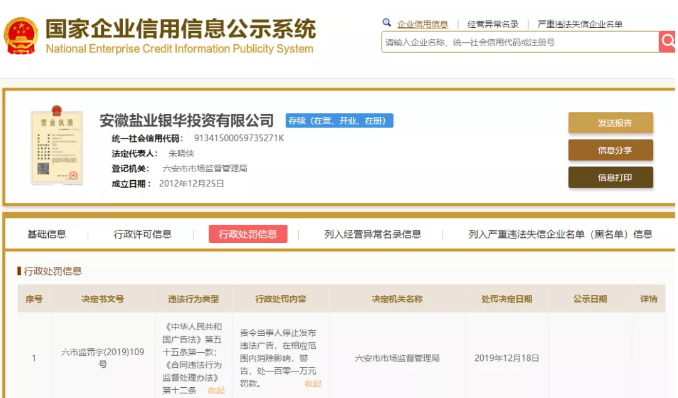Click the row number 1 cell
The image size is (678, 398).
click(34, 358)
